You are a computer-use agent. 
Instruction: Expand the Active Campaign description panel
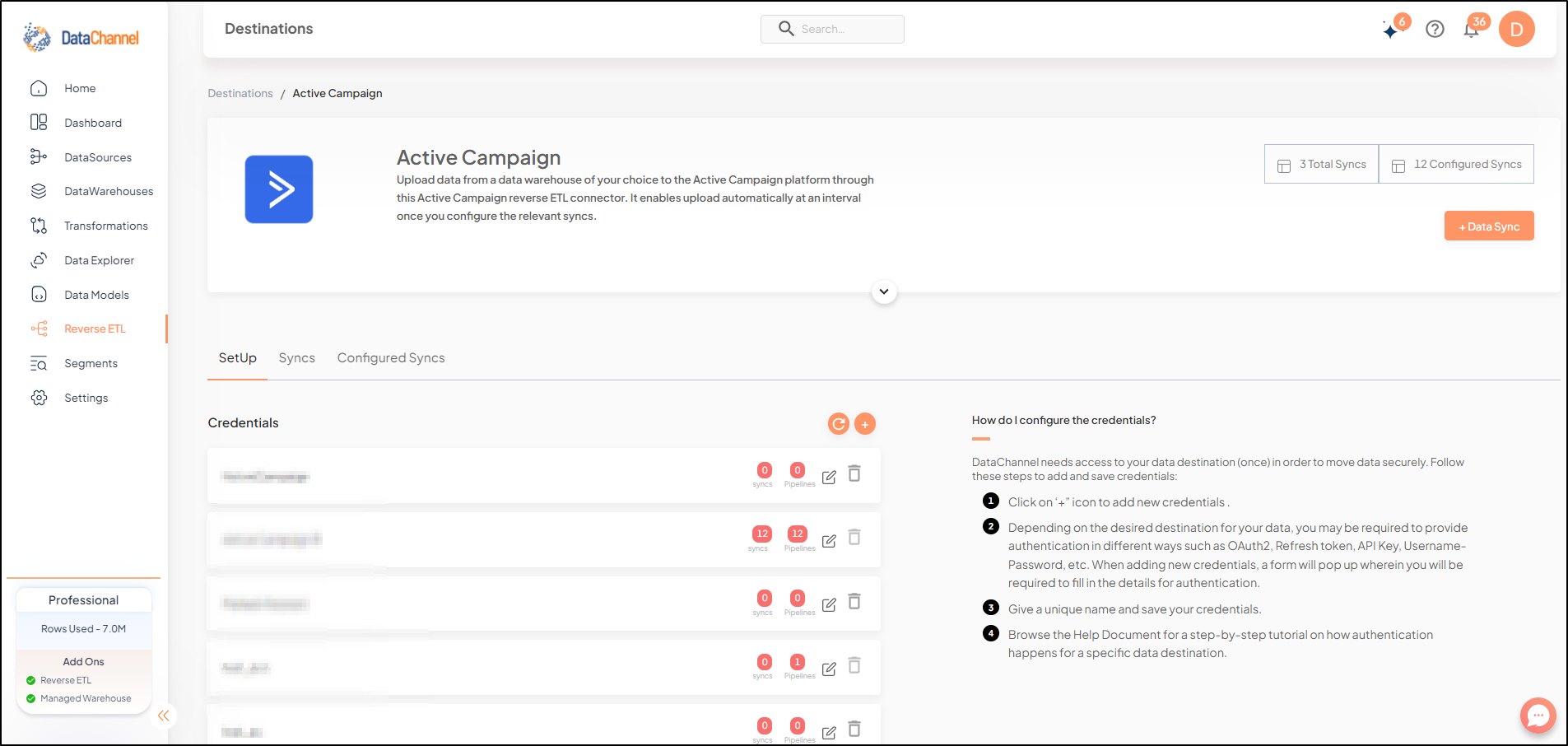tap(884, 291)
